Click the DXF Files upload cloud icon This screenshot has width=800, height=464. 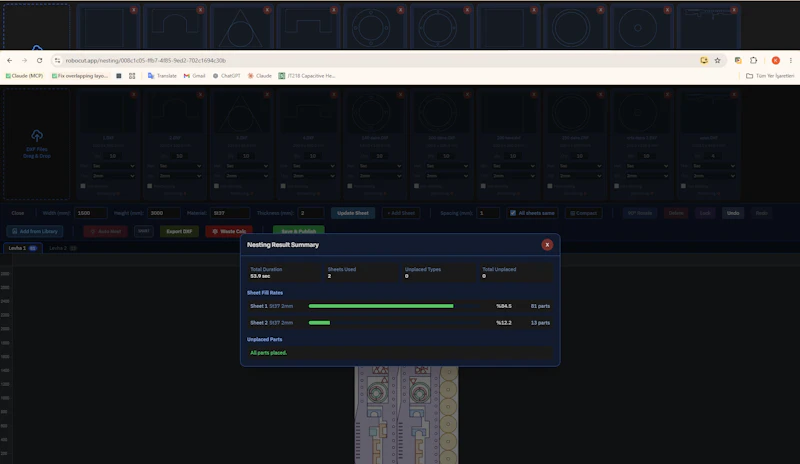37,135
